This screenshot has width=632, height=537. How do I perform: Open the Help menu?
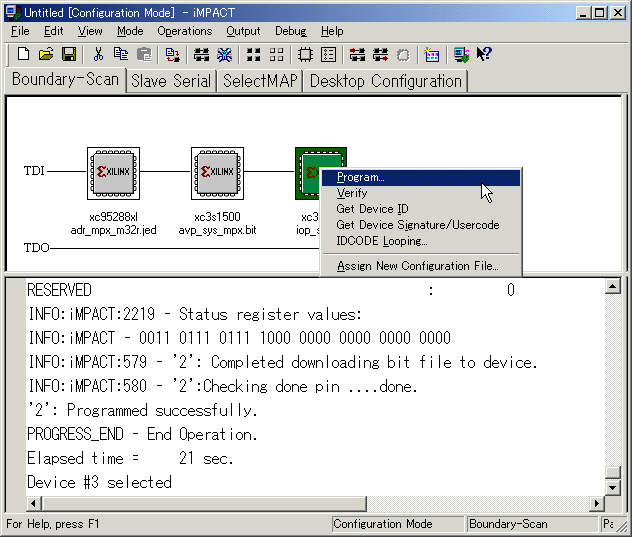click(332, 31)
